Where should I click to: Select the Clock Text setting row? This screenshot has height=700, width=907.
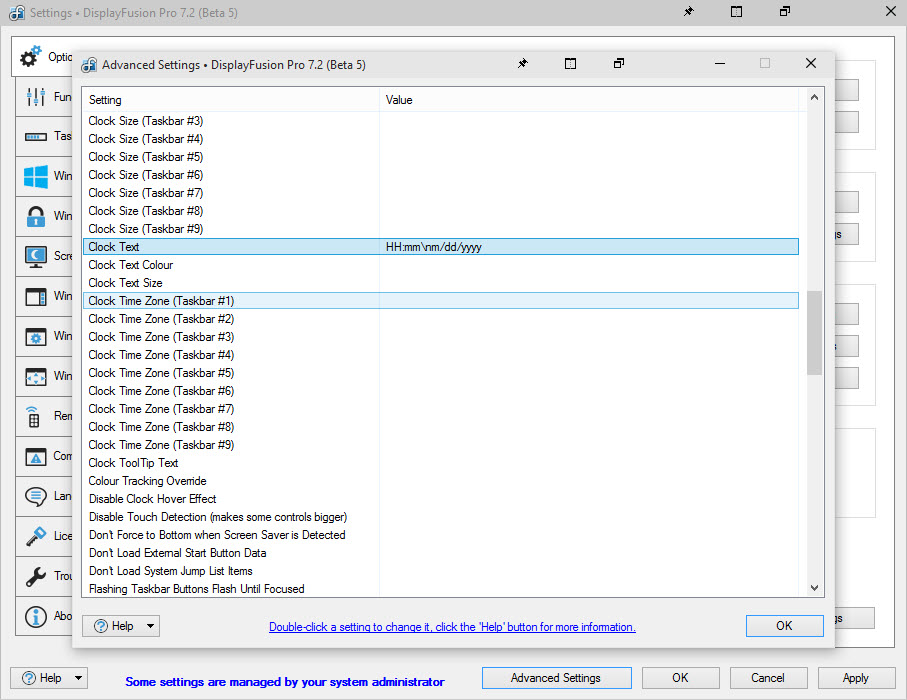click(x=230, y=247)
